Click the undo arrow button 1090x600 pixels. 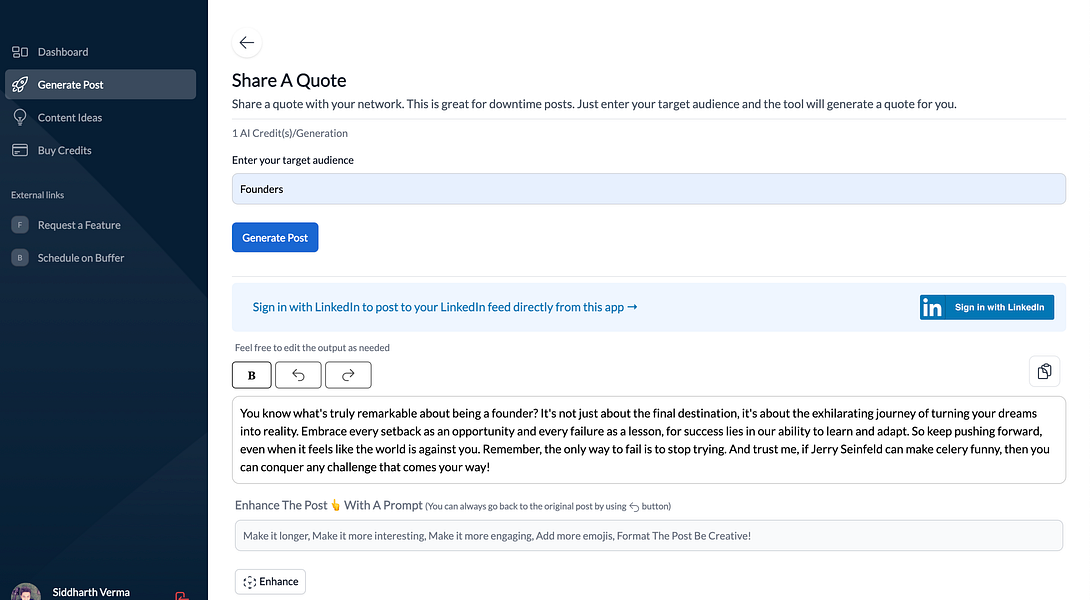point(298,375)
